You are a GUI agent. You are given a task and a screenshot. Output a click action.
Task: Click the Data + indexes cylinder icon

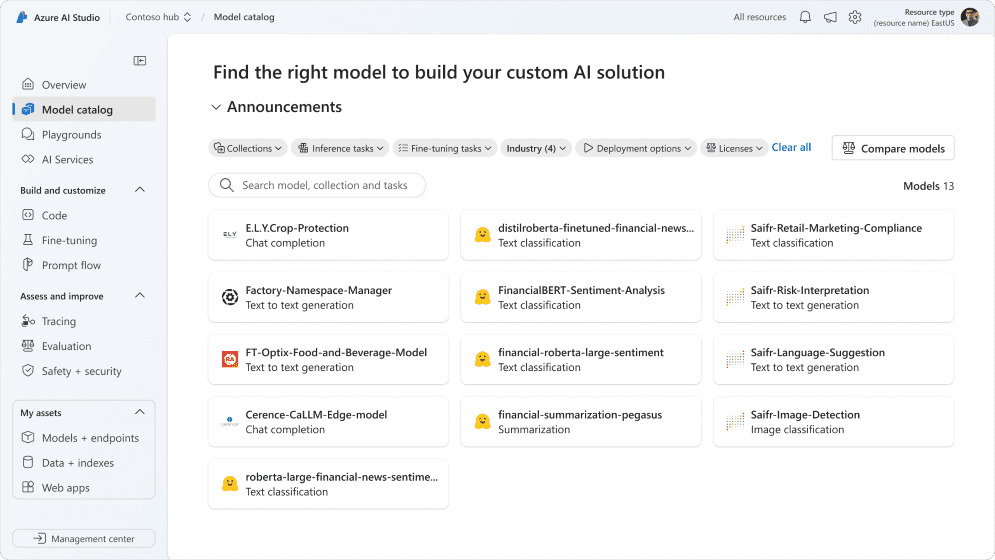coord(28,462)
